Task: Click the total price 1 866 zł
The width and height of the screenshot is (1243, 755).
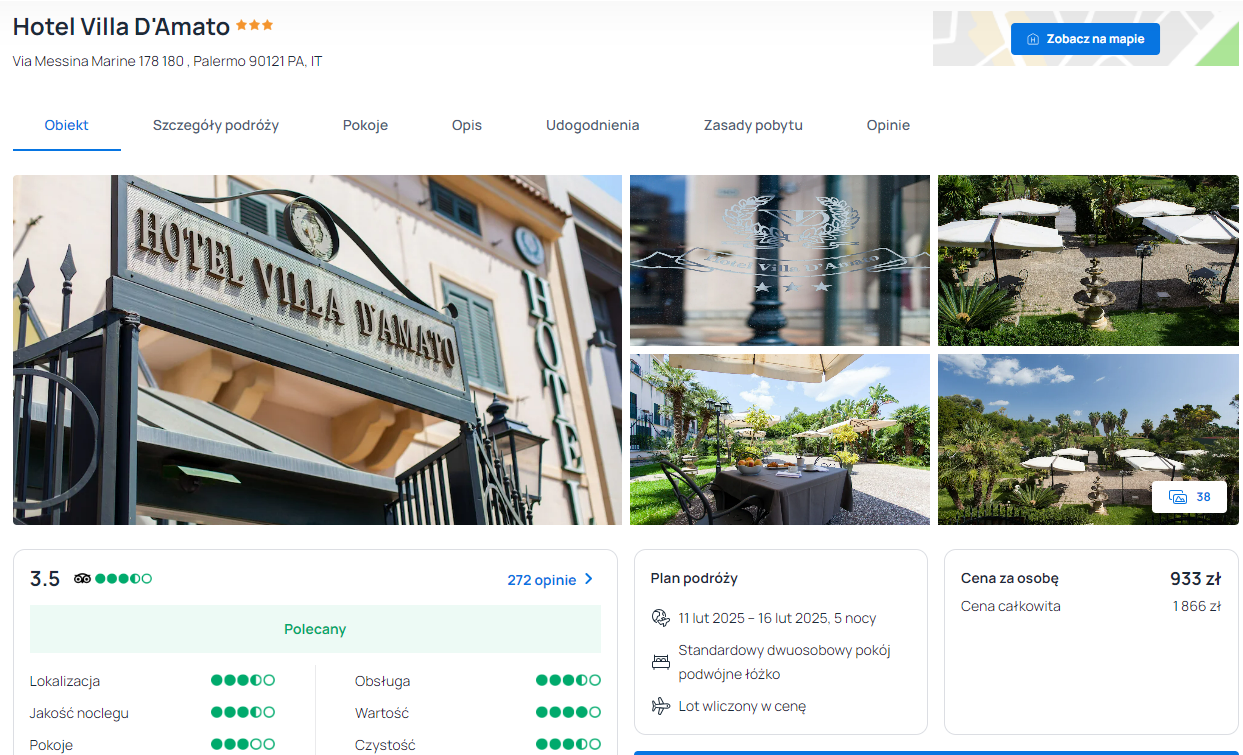Action: pyautogui.click(x=1197, y=606)
